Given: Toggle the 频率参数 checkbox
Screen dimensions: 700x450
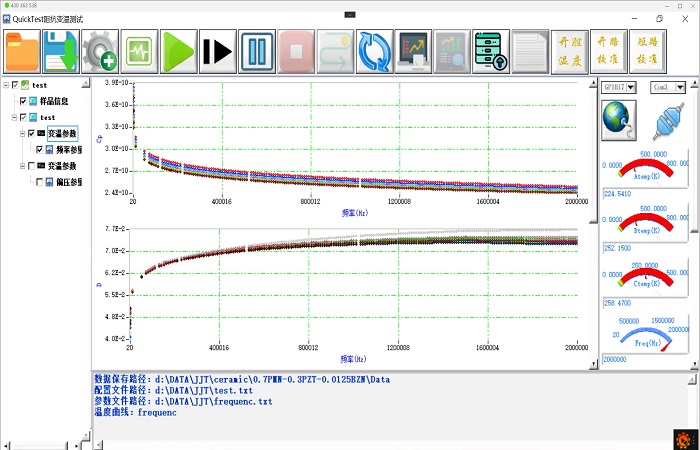Looking at the screenshot, I should [40, 150].
